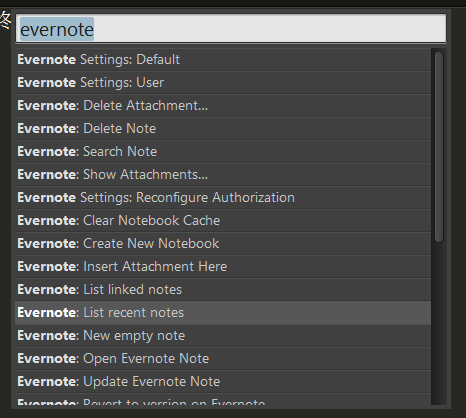The width and height of the screenshot is (466, 418).
Task: Choose Evernote: Show Attachments... entry
Action: pyautogui.click(x=223, y=174)
